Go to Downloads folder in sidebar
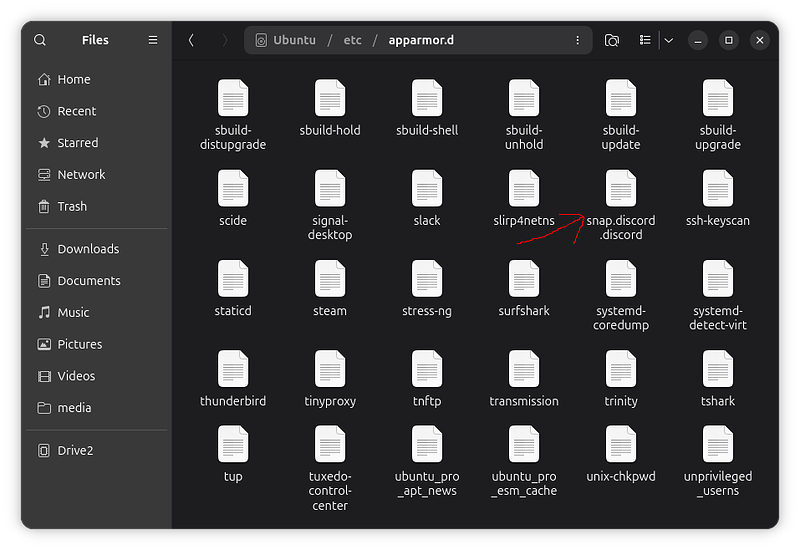The height and width of the screenshot is (550, 800). pyautogui.click(x=87, y=249)
